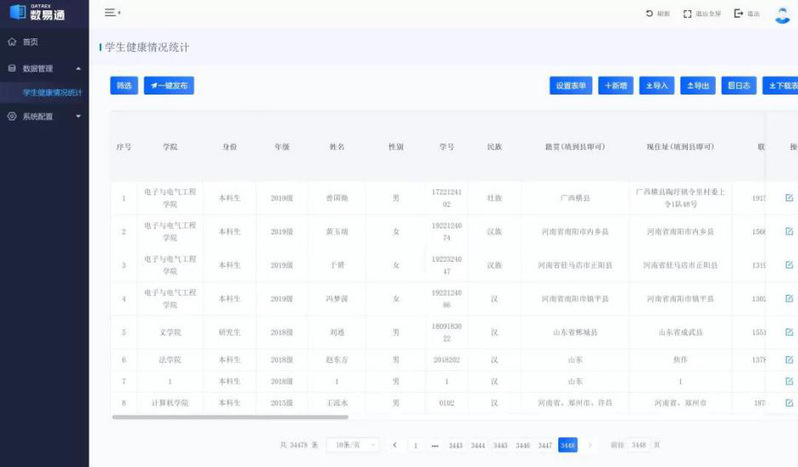Collapse the 数据管理 sidebar section
The image size is (798, 467).
point(78,68)
